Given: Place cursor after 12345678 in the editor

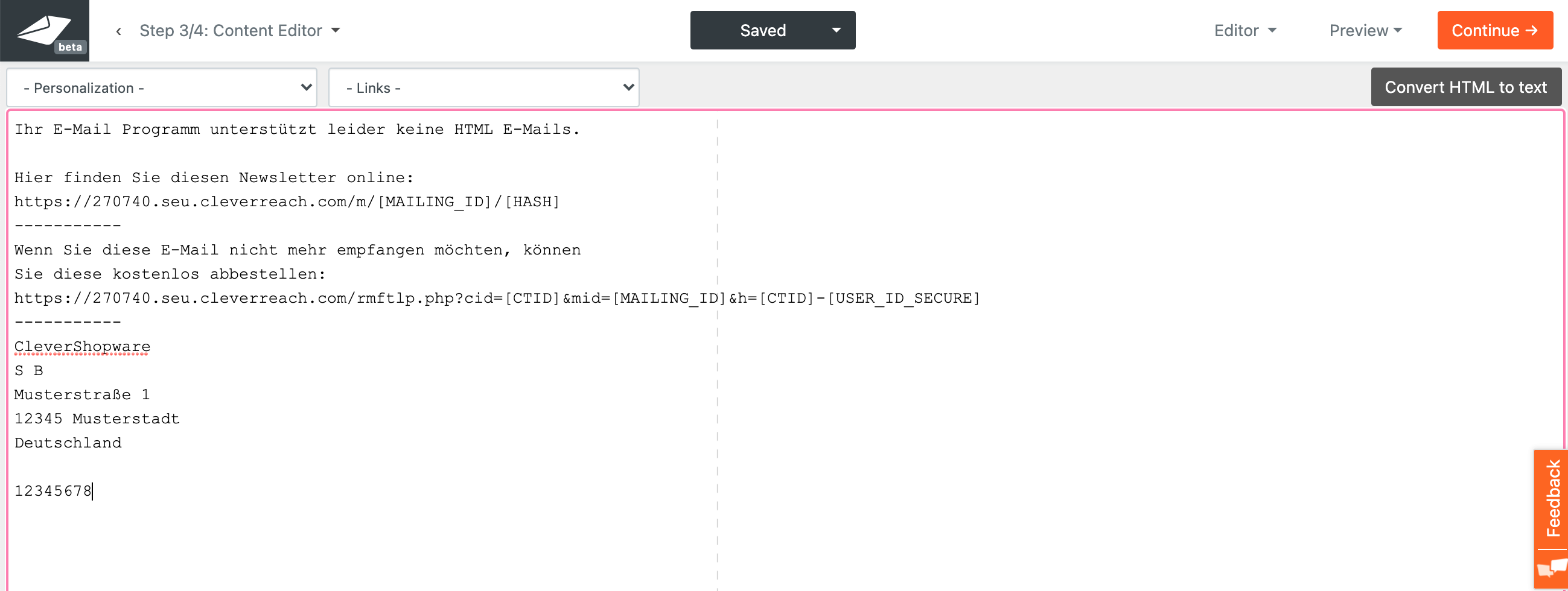Looking at the screenshot, I should pos(93,491).
